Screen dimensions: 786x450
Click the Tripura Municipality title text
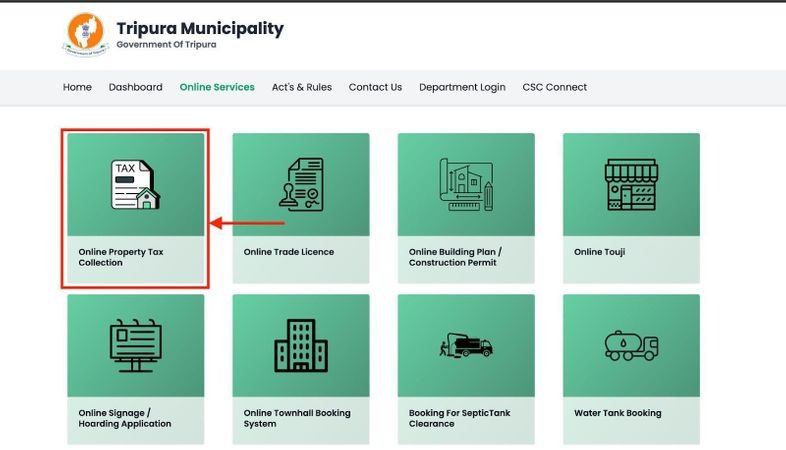pos(200,29)
